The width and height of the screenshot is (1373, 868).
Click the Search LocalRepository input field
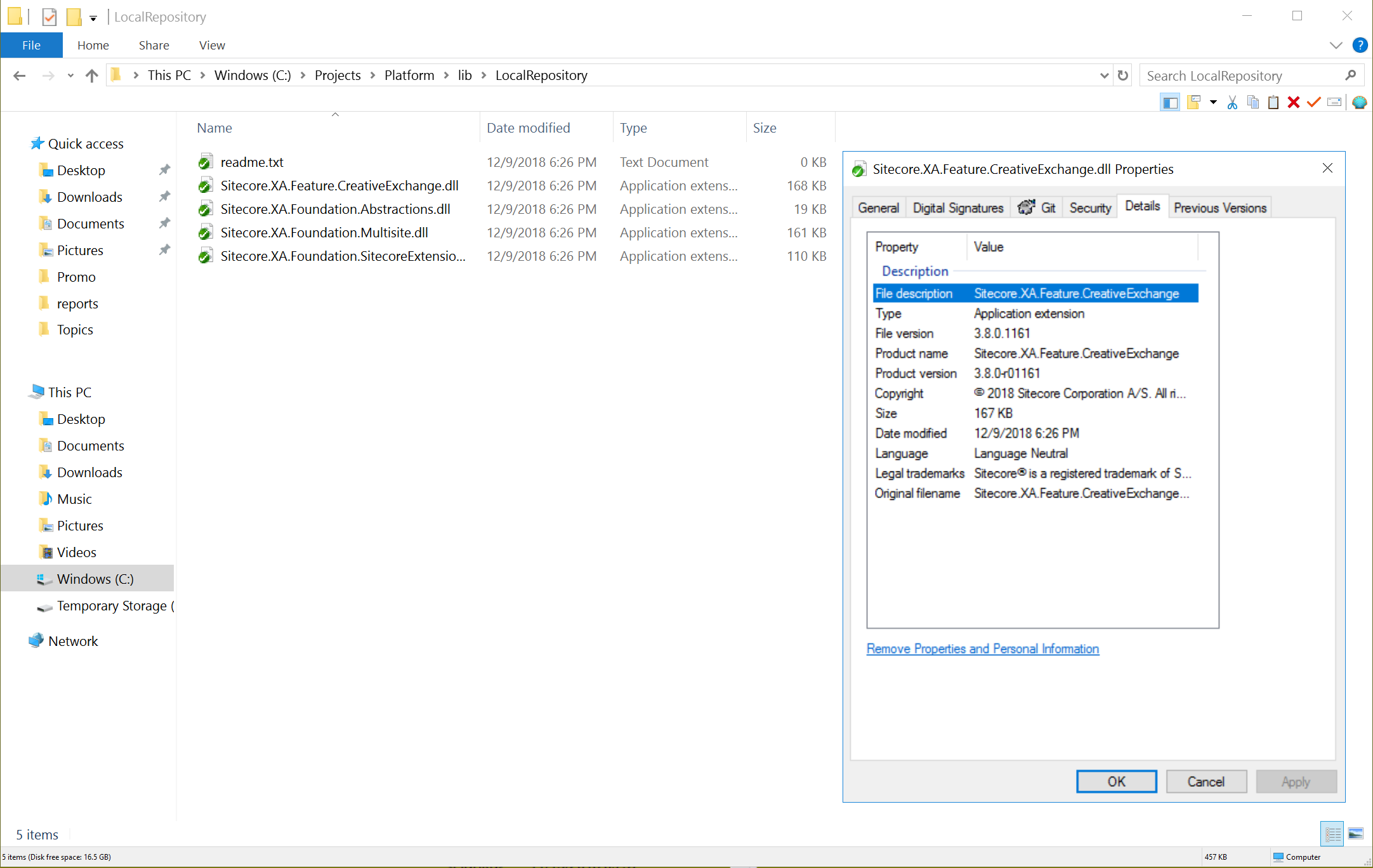tap(1240, 76)
